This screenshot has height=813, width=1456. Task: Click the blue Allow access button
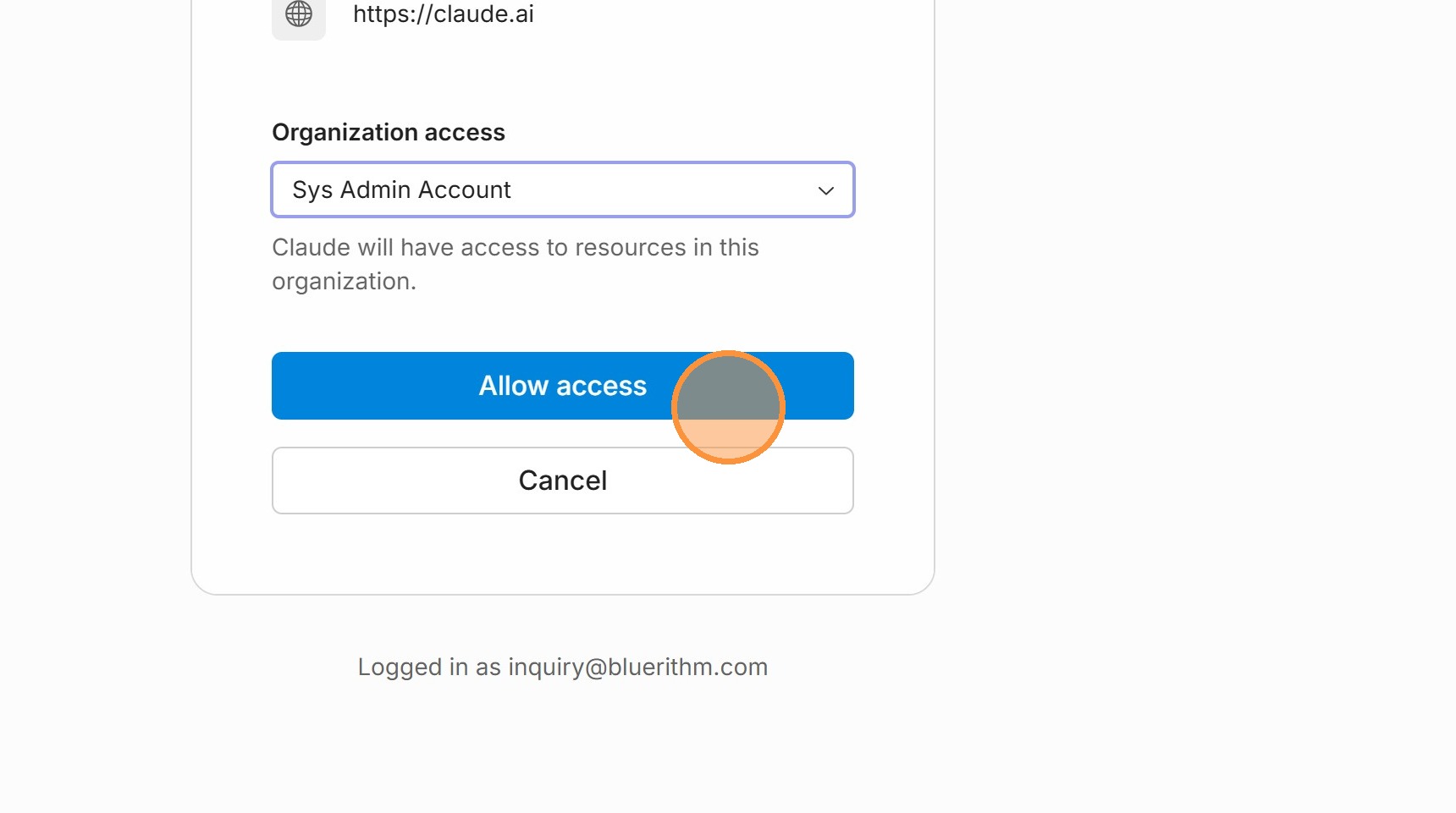(563, 386)
